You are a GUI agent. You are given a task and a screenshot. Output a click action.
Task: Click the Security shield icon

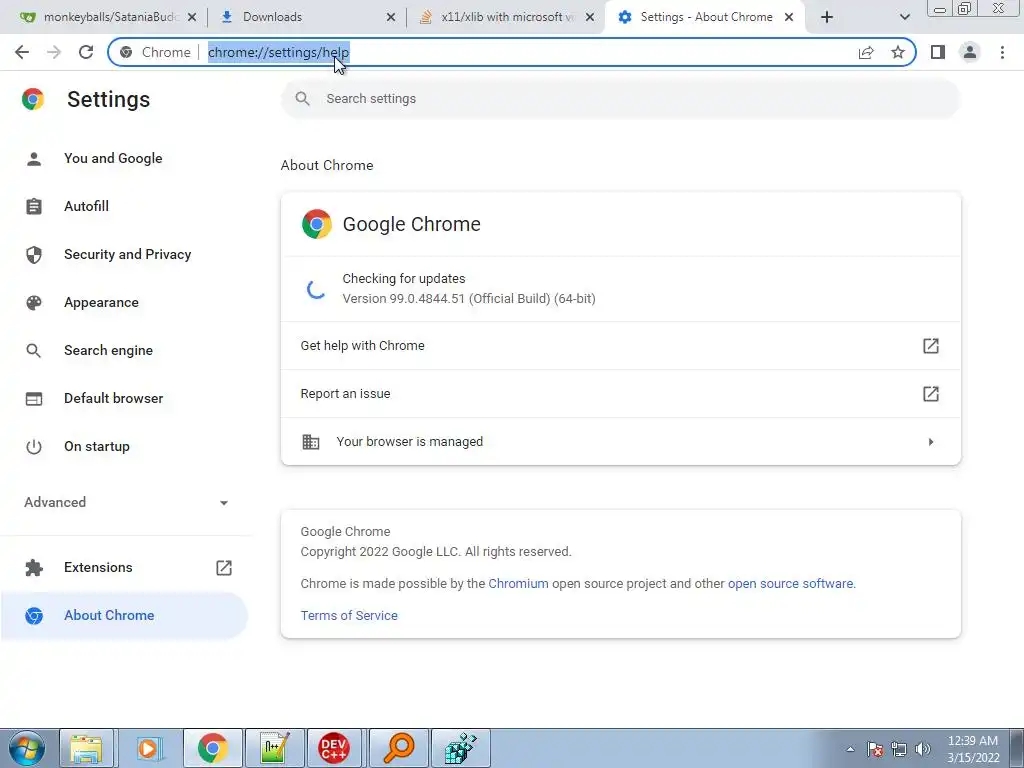point(34,255)
